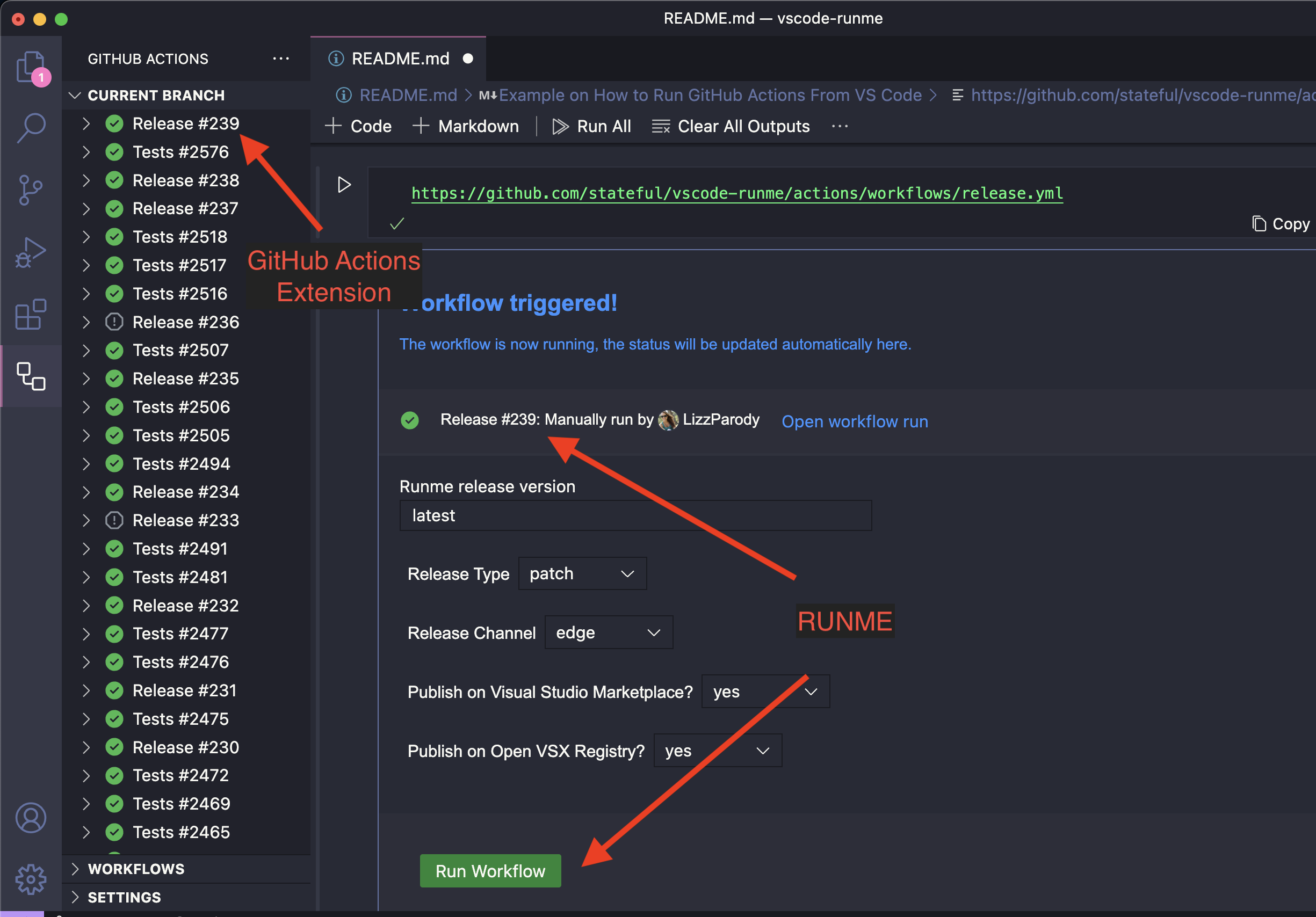The height and width of the screenshot is (917, 1316).
Task: Switch to the README.md tab
Action: [x=399, y=59]
